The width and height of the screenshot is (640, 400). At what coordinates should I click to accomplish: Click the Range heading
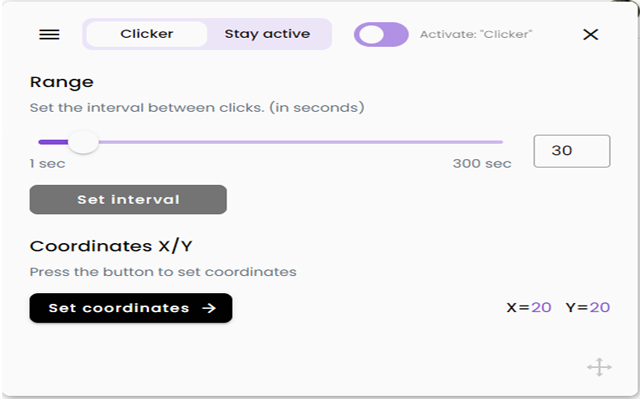62,82
